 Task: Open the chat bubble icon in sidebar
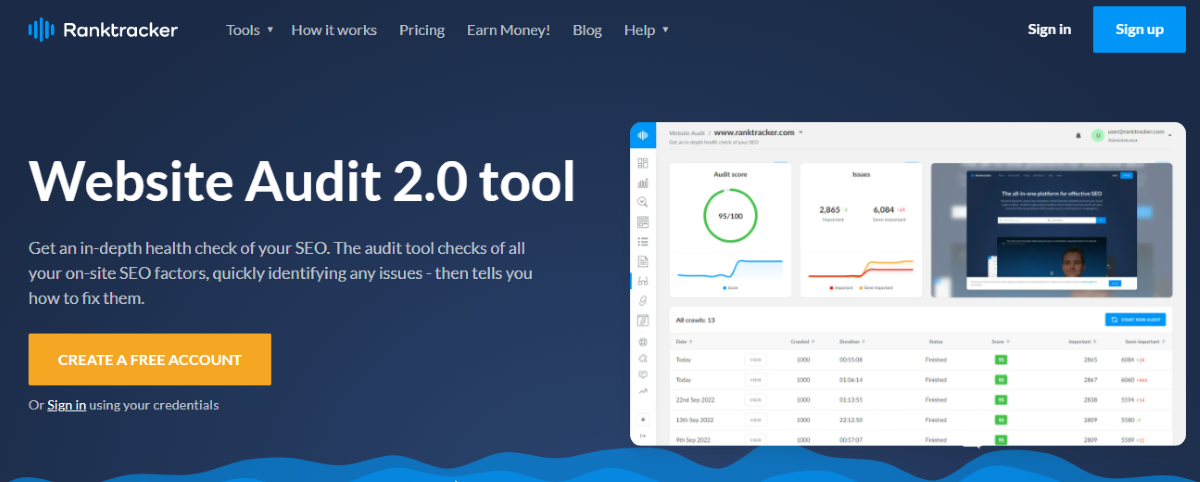[642, 375]
